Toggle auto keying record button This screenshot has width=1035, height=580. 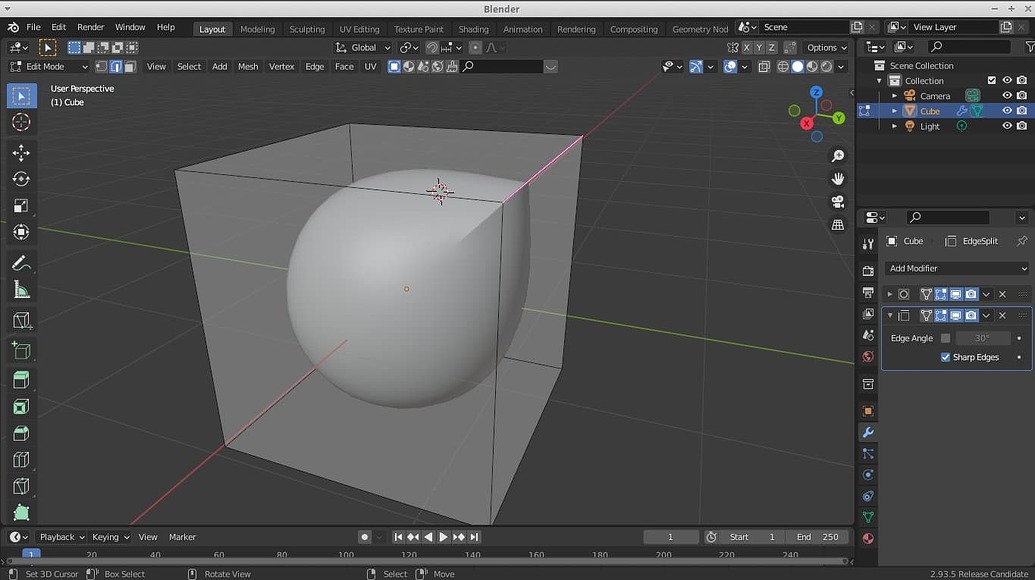[x=364, y=537]
